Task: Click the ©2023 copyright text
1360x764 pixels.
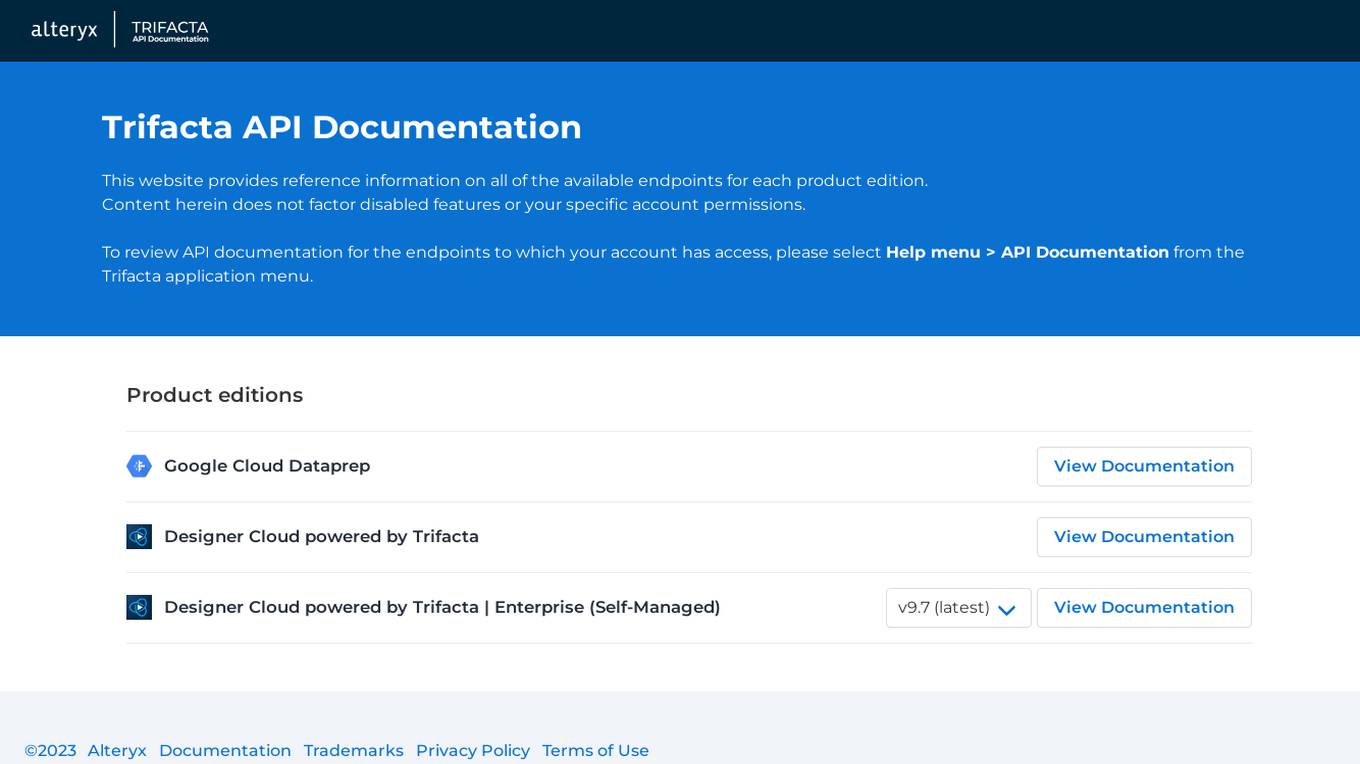Action: 50,750
